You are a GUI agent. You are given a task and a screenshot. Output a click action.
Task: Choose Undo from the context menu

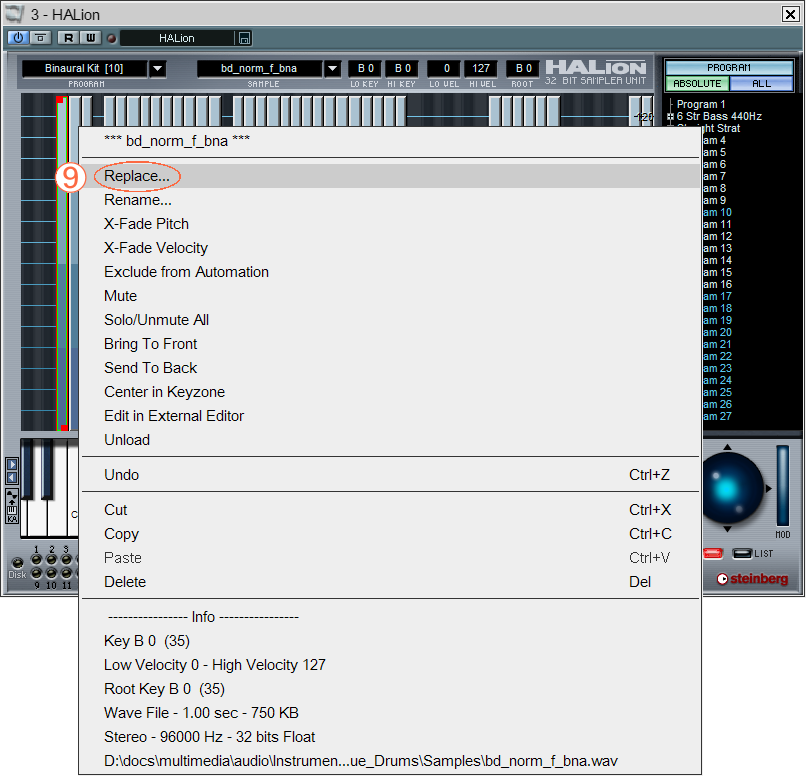390,475
